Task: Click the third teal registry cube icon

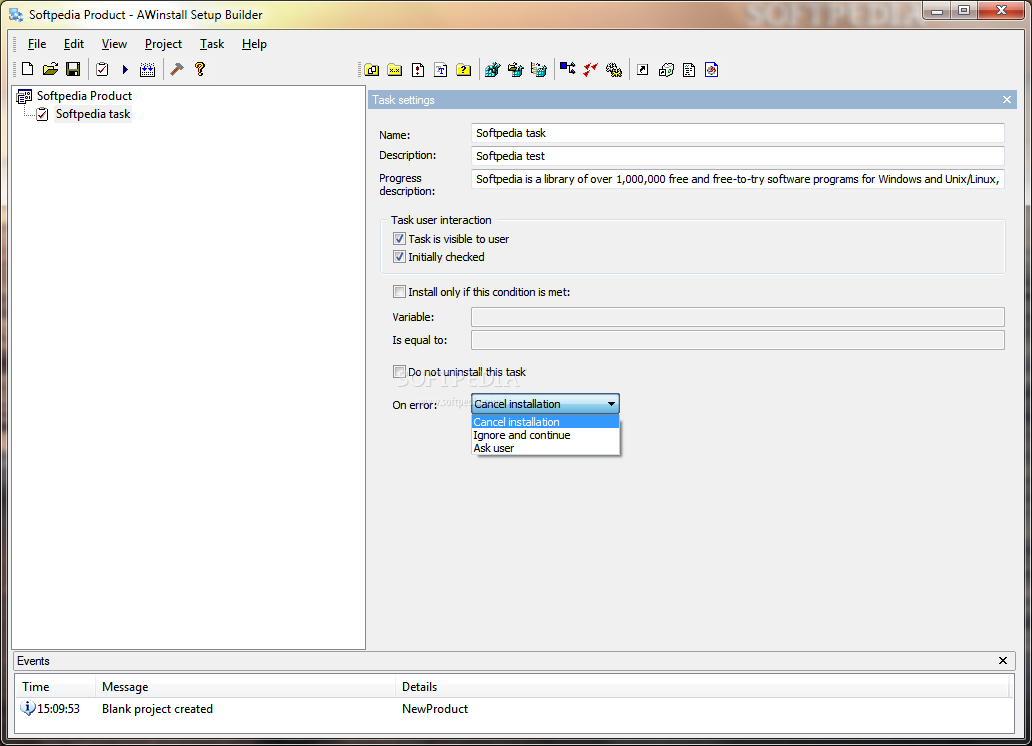Action: point(538,69)
